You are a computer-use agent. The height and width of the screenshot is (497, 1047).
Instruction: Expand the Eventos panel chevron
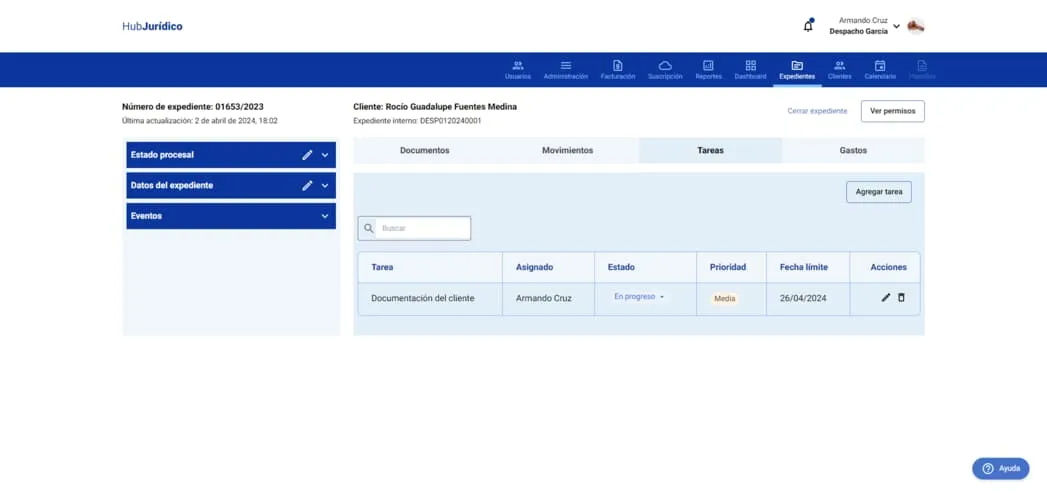pos(325,216)
